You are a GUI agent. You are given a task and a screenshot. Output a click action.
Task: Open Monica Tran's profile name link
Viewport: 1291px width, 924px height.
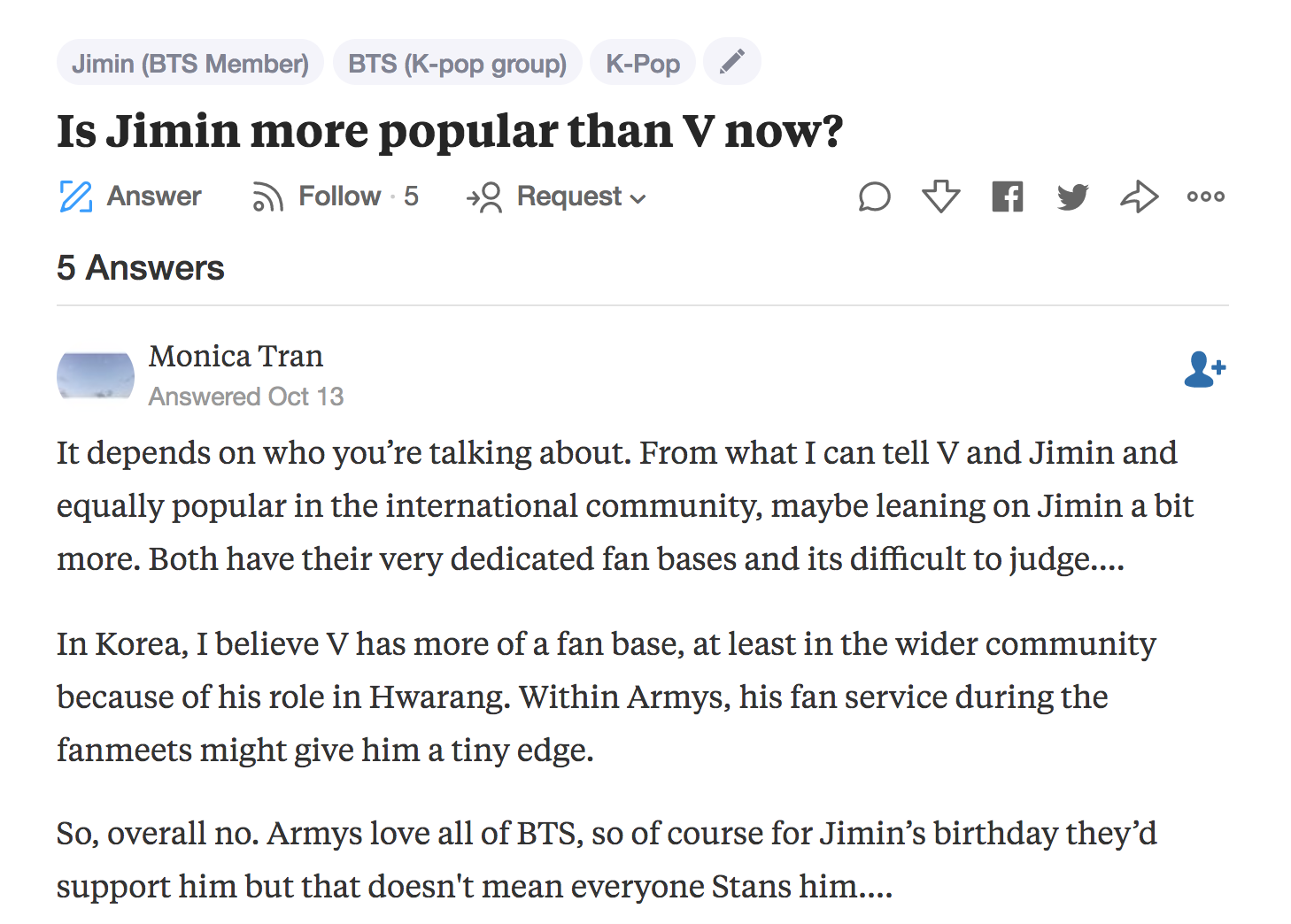coord(236,356)
